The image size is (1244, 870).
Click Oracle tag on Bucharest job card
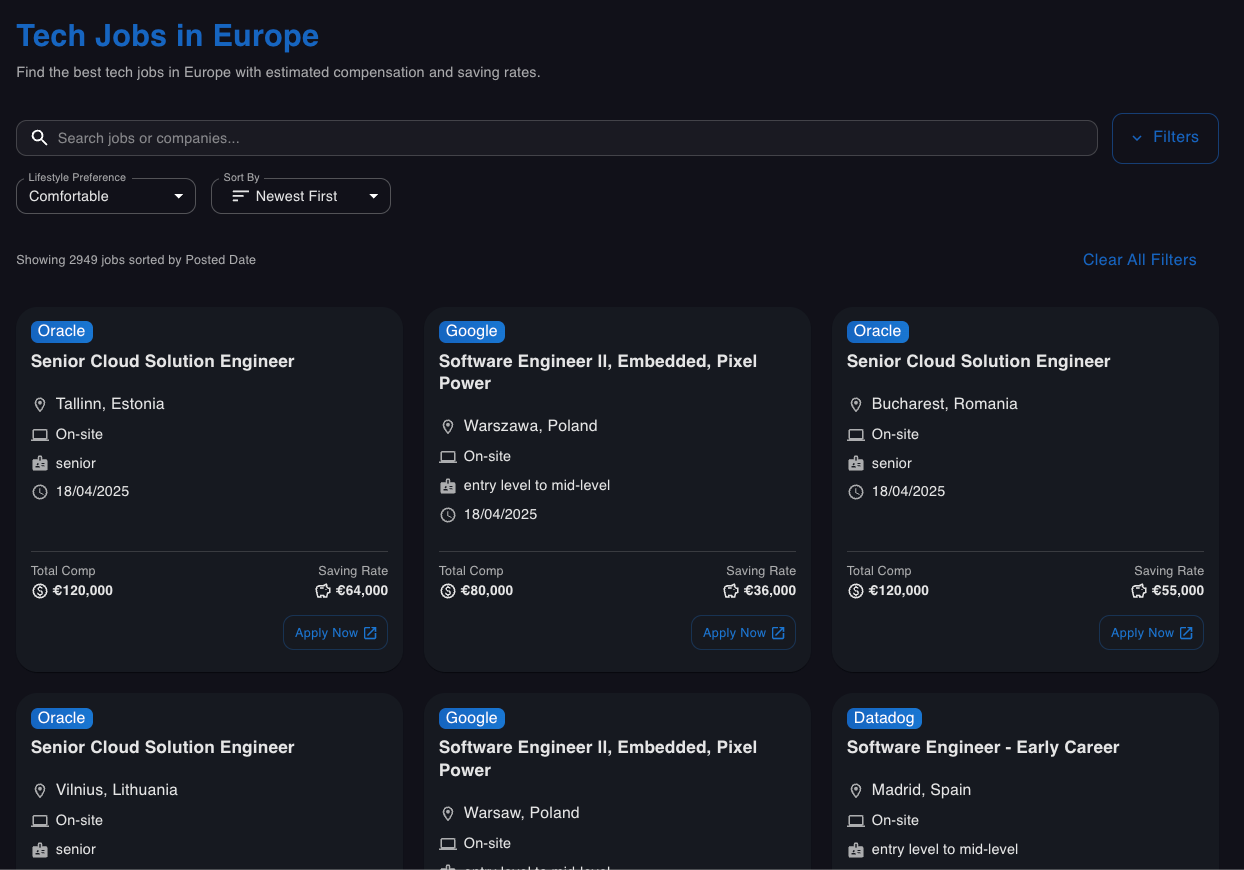[878, 331]
